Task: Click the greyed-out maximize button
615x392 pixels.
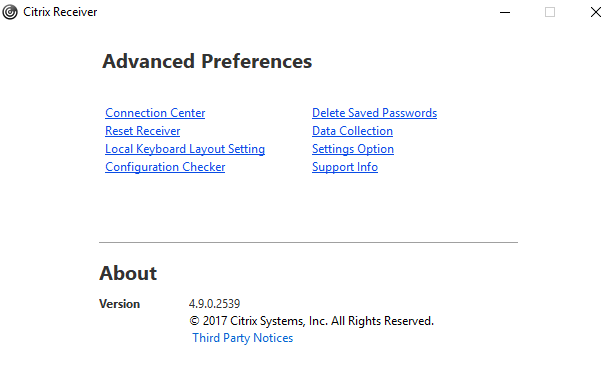Action: pos(550,12)
